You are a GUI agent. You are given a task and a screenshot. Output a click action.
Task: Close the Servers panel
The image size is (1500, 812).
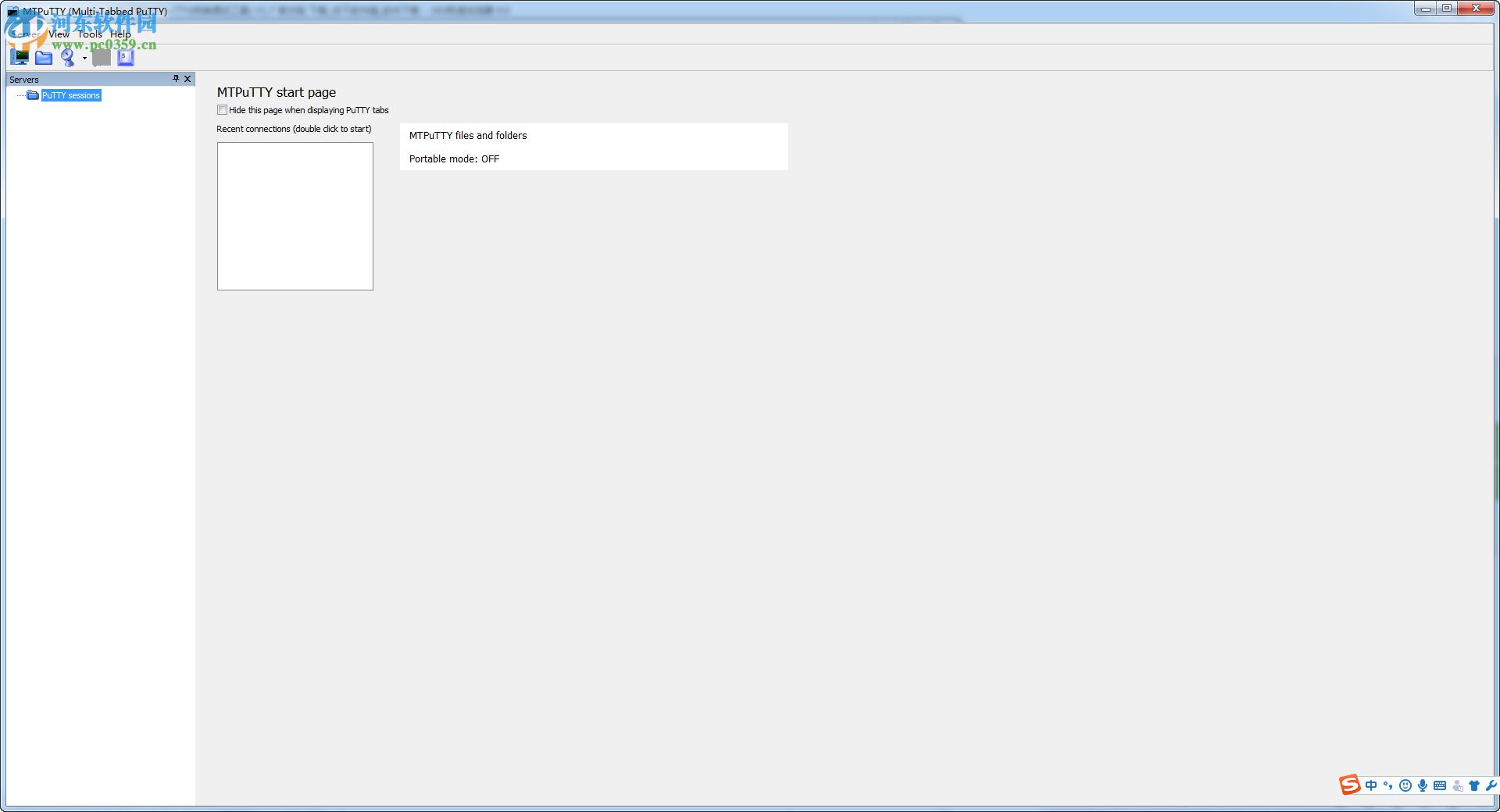187,79
